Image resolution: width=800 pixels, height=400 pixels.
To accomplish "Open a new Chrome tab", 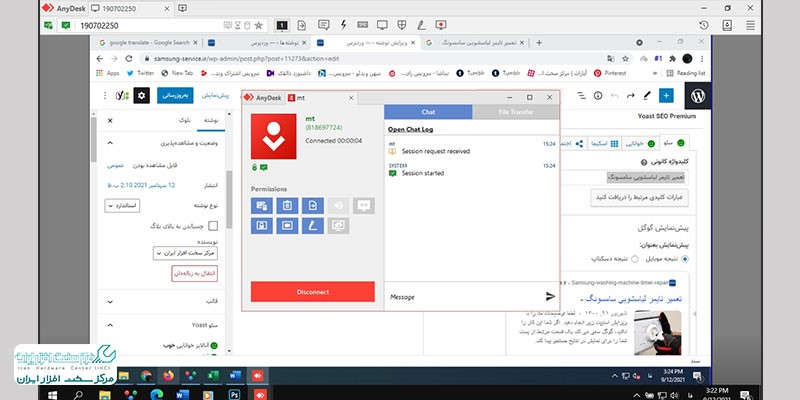I will (x=539, y=43).
